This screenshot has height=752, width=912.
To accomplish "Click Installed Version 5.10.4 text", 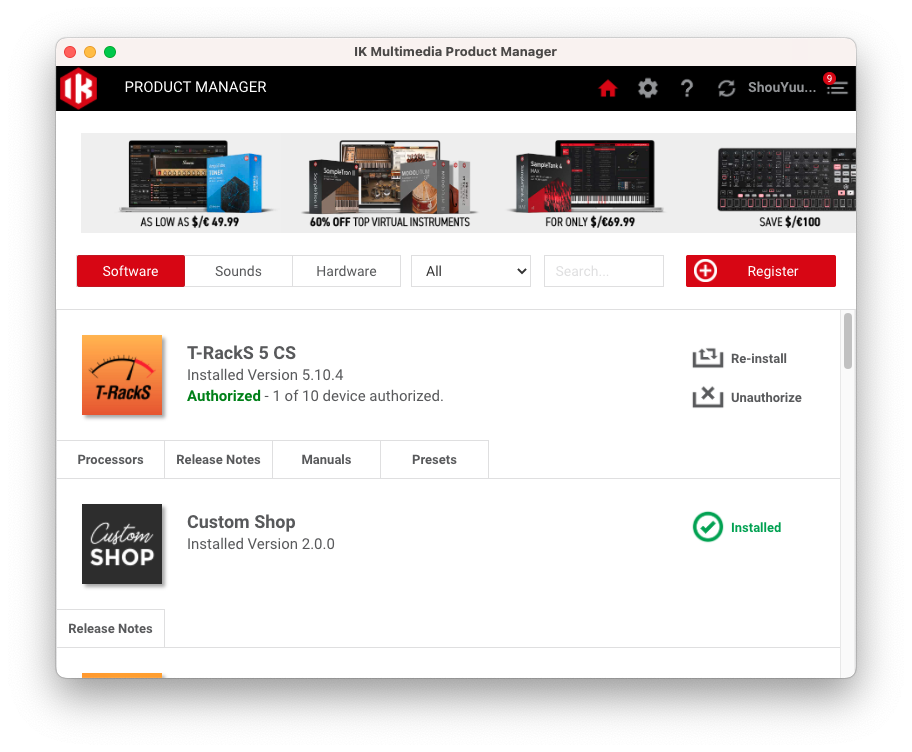I will 265,375.
